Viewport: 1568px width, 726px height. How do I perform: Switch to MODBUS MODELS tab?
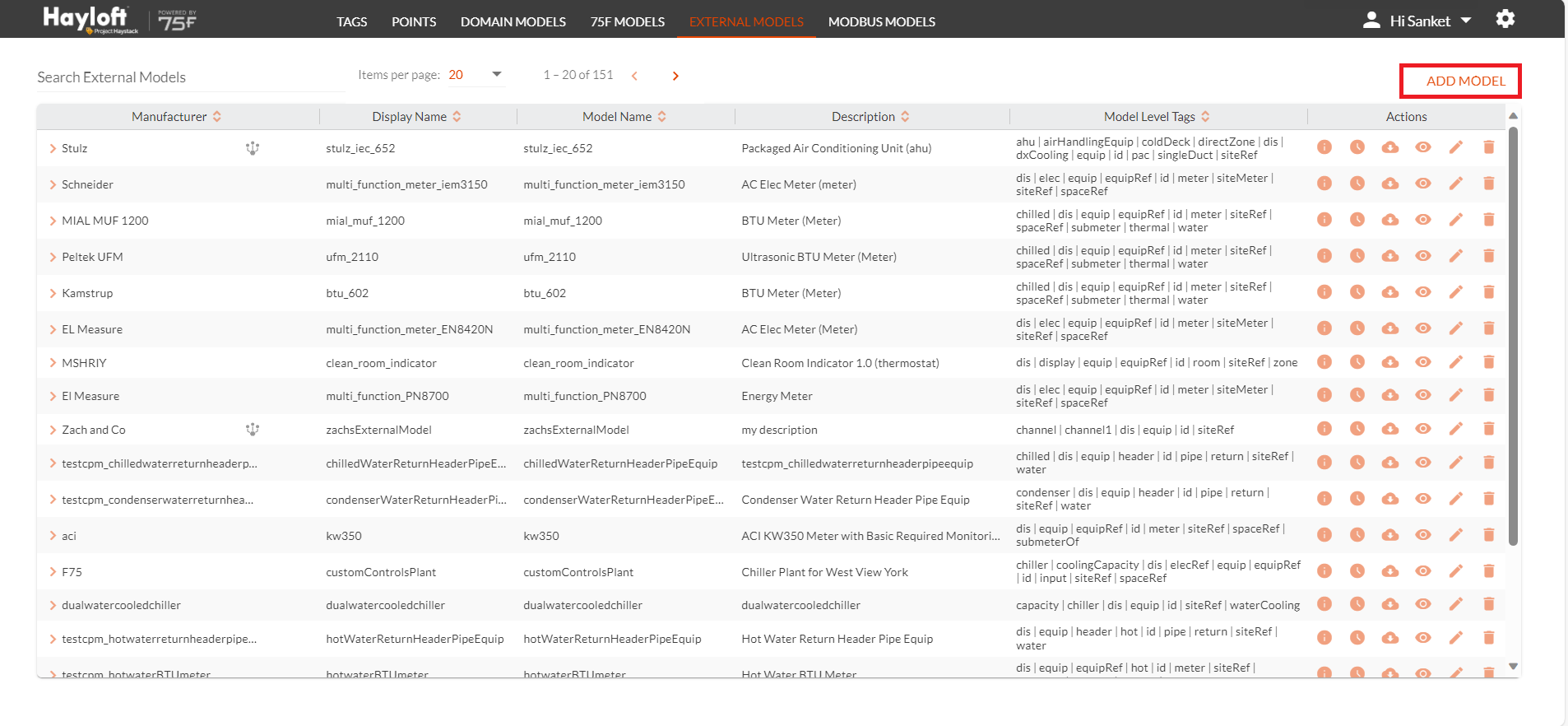coord(882,21)
